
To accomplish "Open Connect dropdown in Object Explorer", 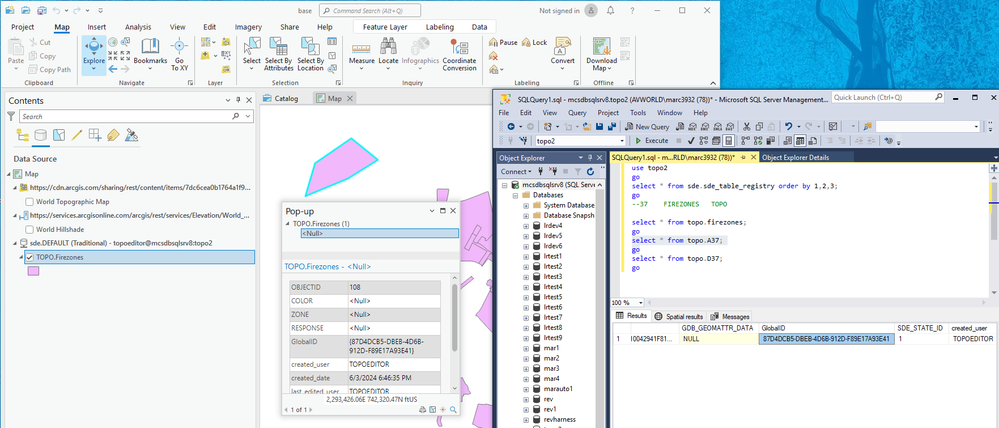I will tap(515, 171).
